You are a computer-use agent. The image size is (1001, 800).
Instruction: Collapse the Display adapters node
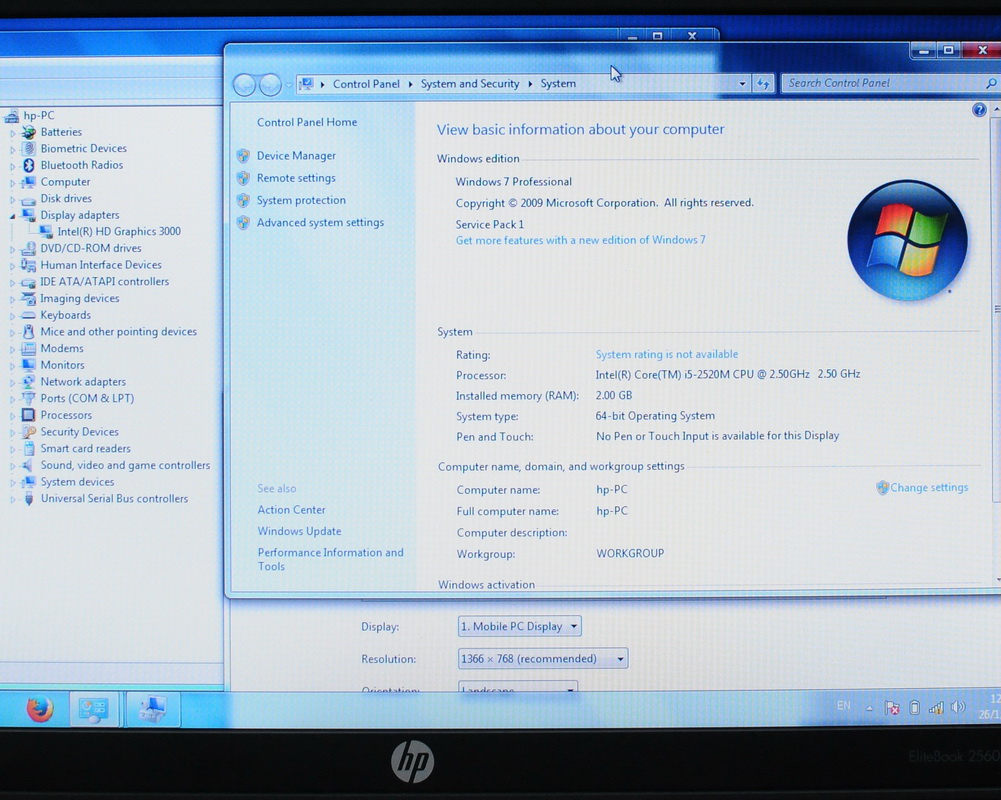pyautogui.click(x=12, y=216)
